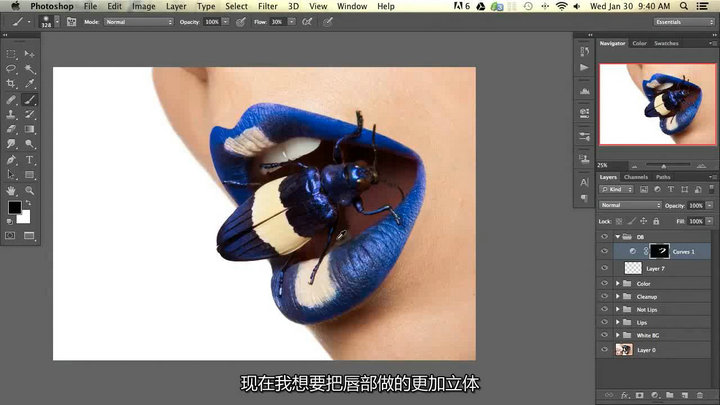Select the Brush tool
Viewport: 720px width, 405px height.
click(x=29, y=100)
